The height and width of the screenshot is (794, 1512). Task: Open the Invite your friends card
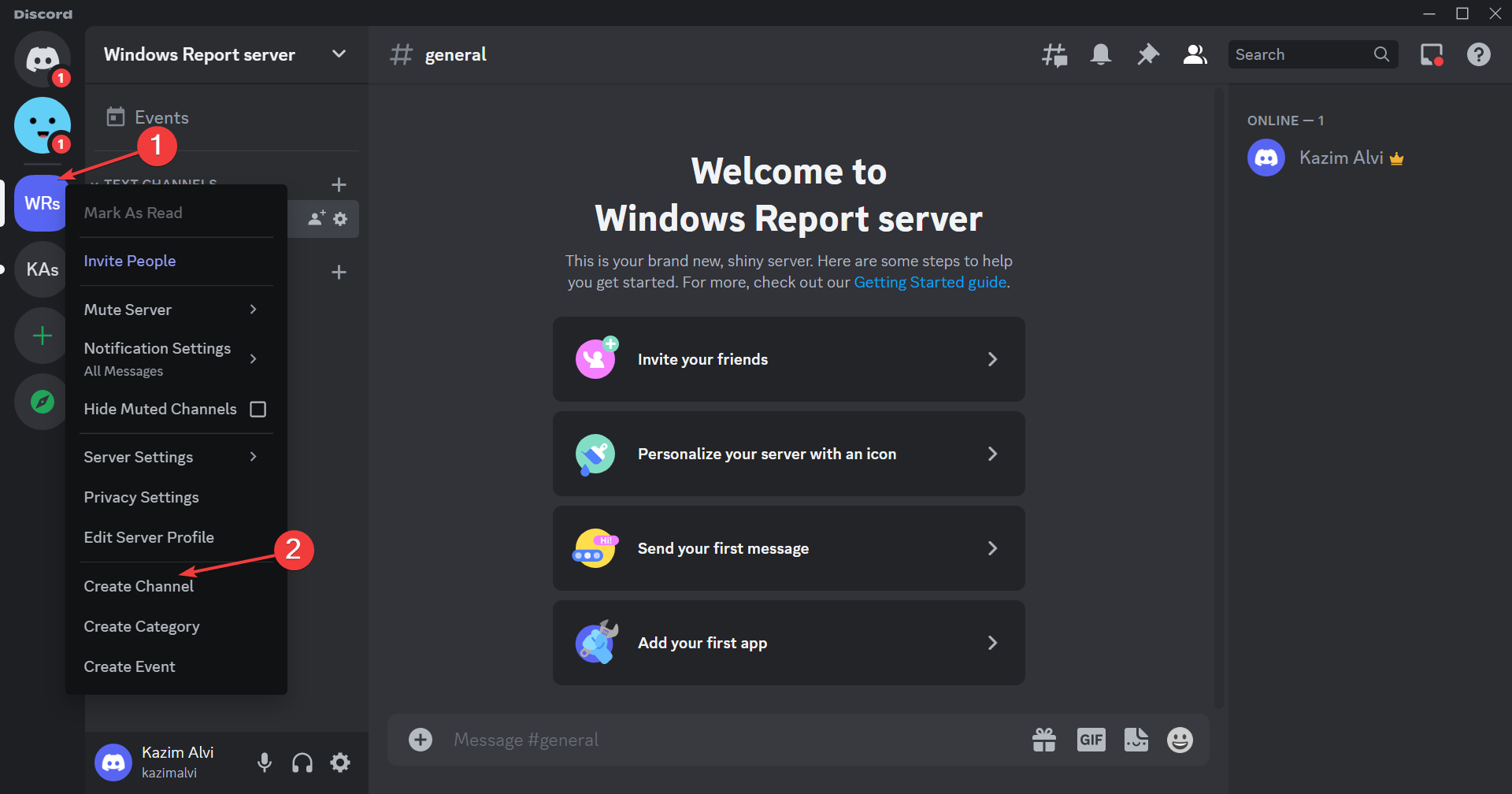tap(788, 359)
